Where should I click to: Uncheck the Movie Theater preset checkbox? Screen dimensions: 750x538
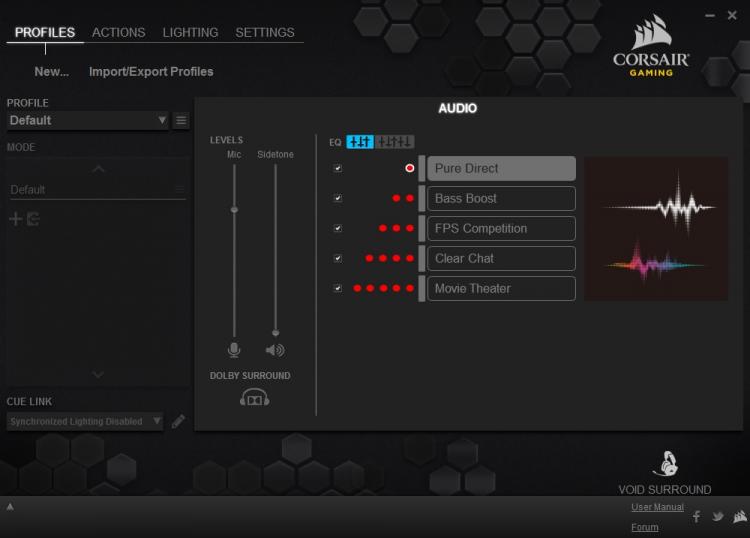tap(338, 288)
